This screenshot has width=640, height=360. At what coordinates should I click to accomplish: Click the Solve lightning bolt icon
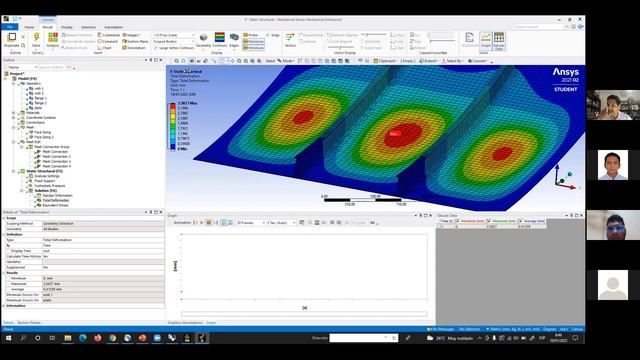pos(36,38)
